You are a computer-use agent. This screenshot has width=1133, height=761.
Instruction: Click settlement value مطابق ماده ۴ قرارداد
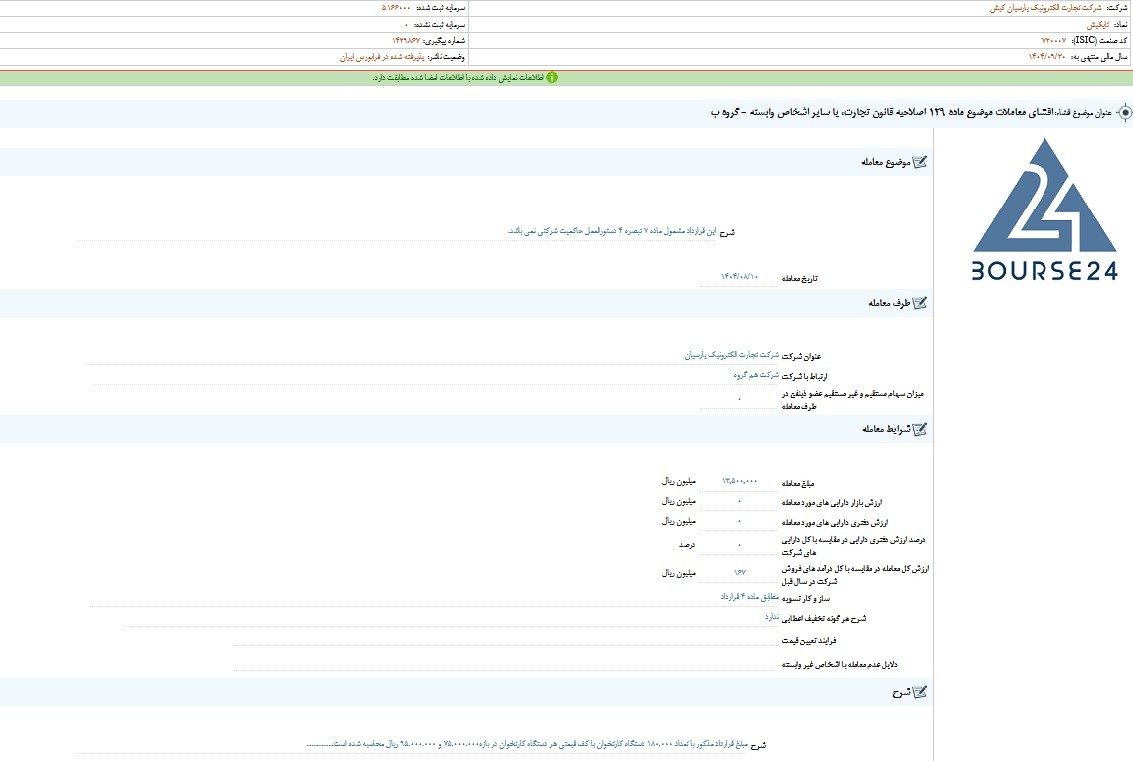tap(750, 596)
